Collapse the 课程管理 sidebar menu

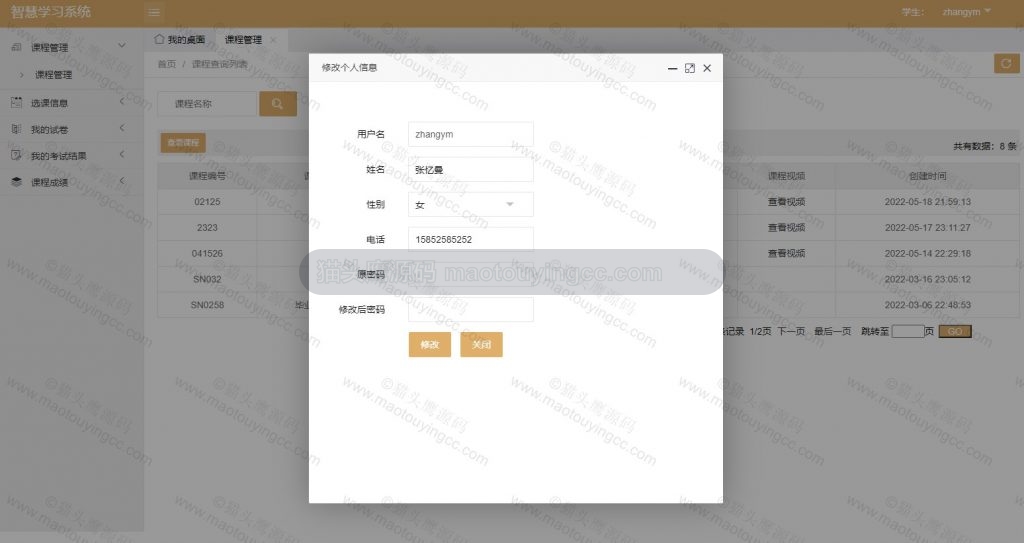pyautogui.click(x=121, y=46)
